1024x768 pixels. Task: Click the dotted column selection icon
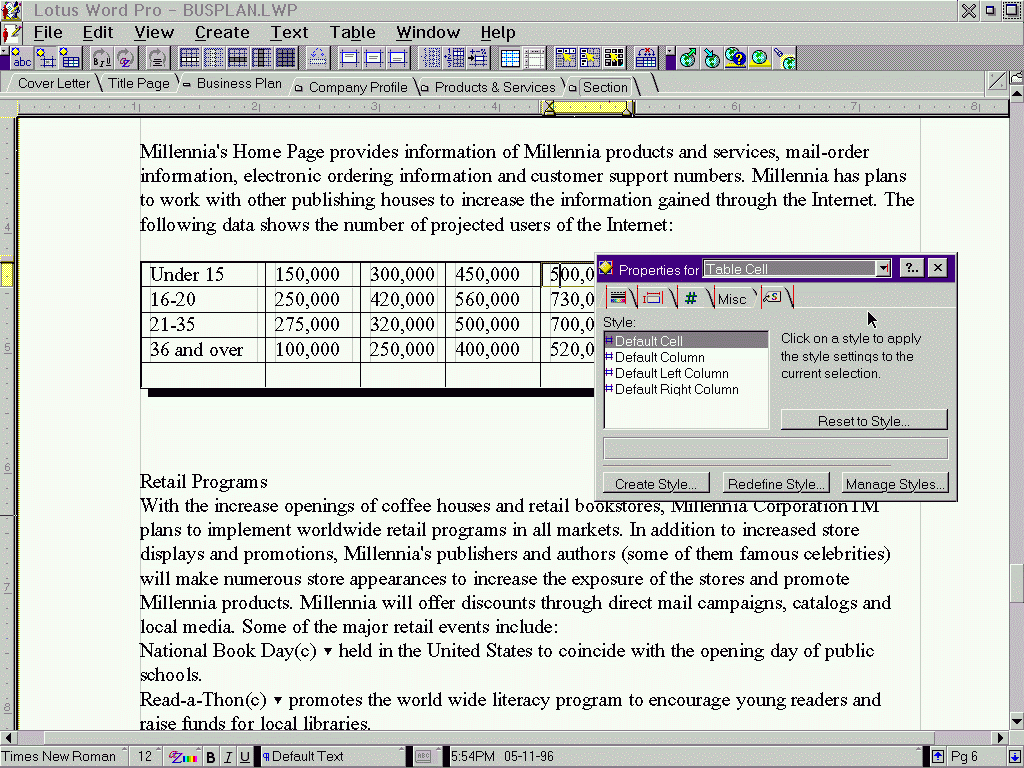pyautogui.click(x=430, y=59)
